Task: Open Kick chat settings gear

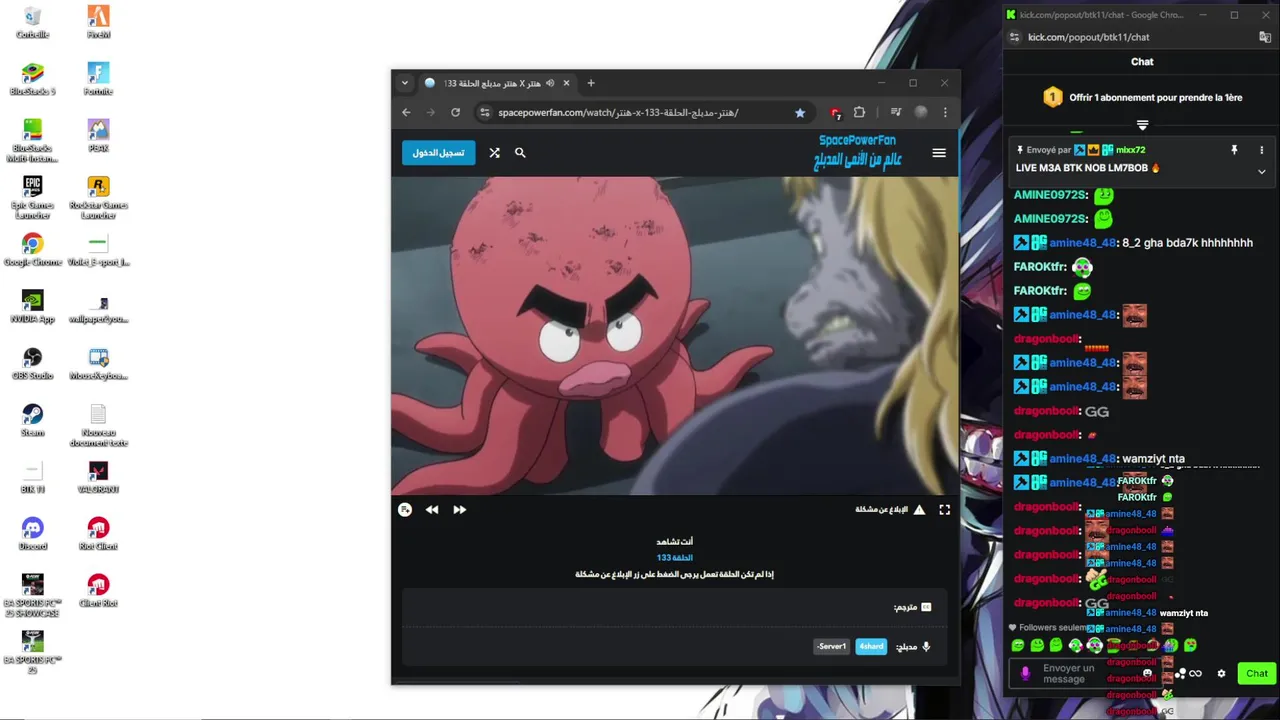Action: point(1221,674)
